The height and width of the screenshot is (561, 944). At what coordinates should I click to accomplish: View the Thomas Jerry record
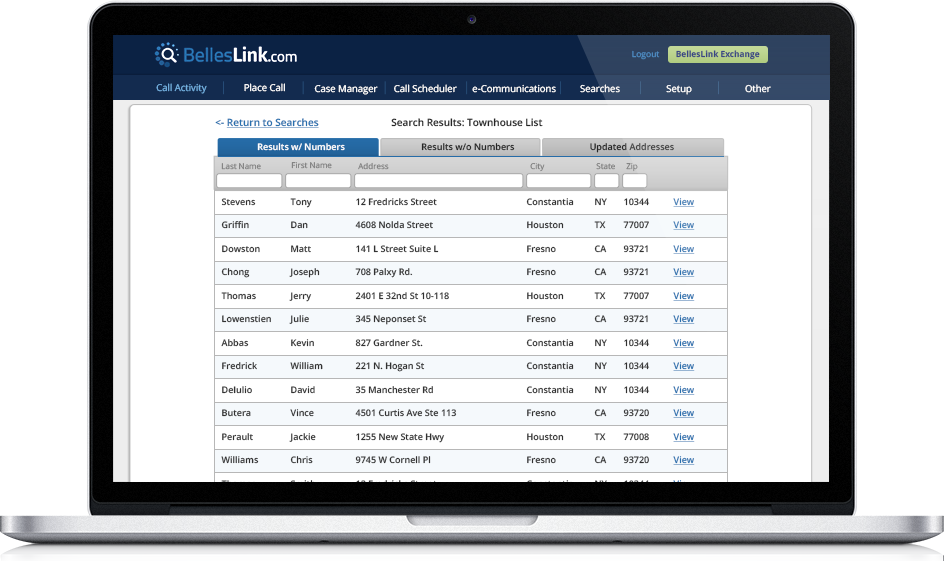pyautogui.click(x=683, y=296)
